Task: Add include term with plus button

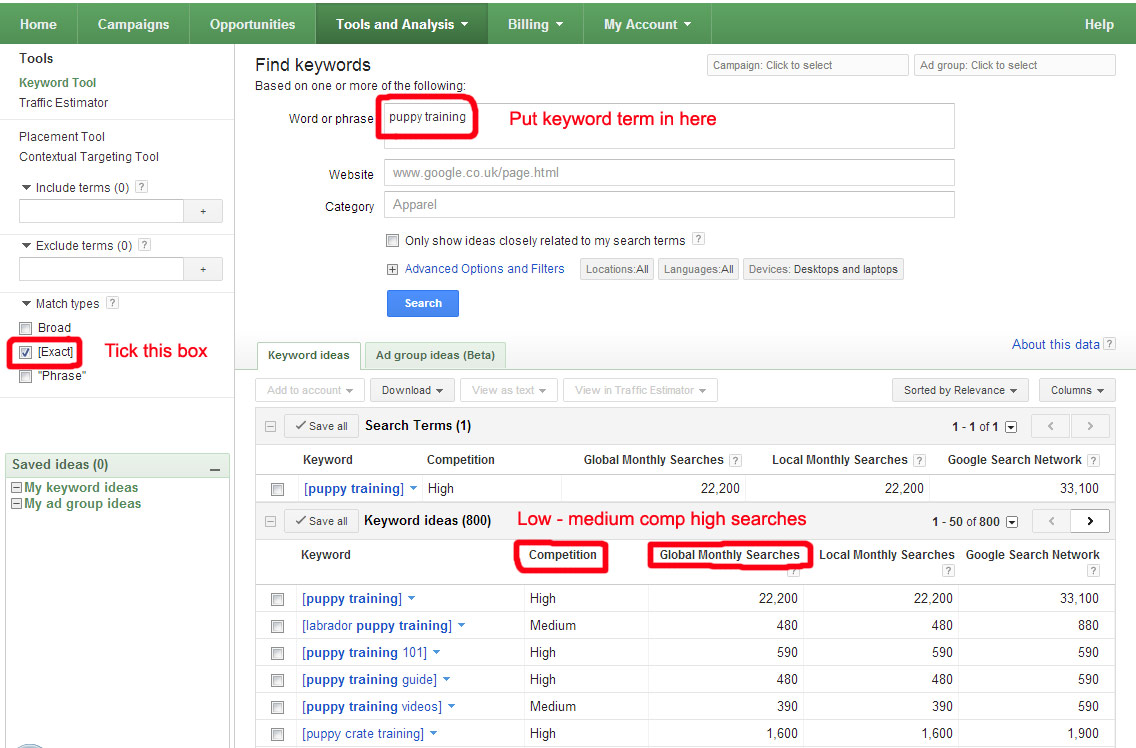Action: tap(203, 211)
